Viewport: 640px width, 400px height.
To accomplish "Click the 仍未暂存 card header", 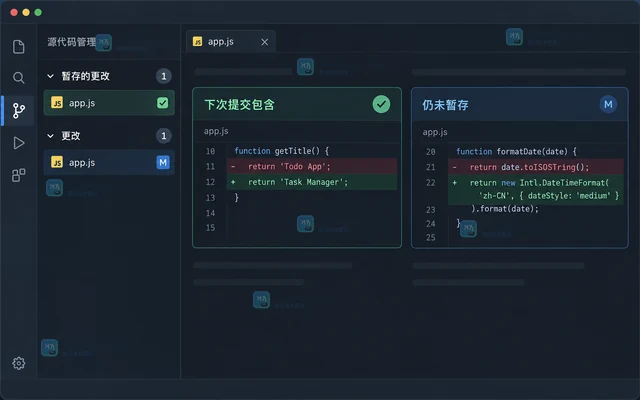I will click(x=520, y=104).
